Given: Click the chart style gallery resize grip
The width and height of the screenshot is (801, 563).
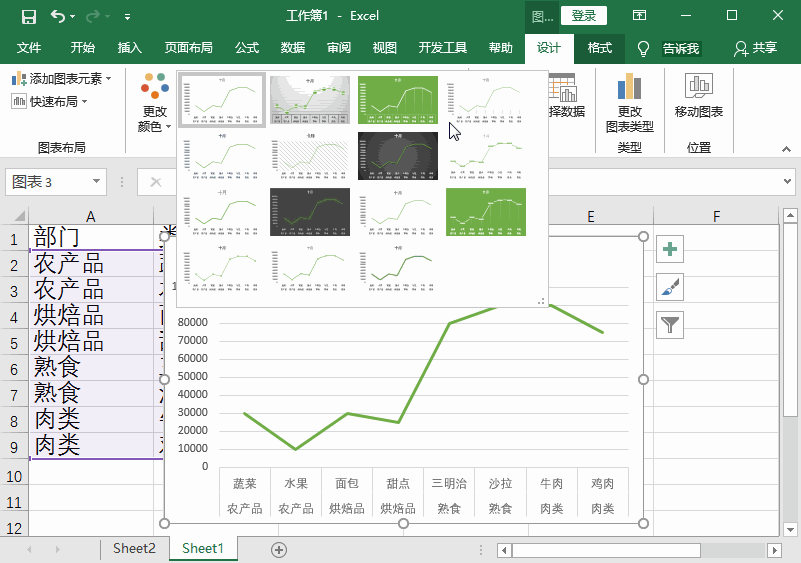Looking at the screenshot, I should click(541, 301).
